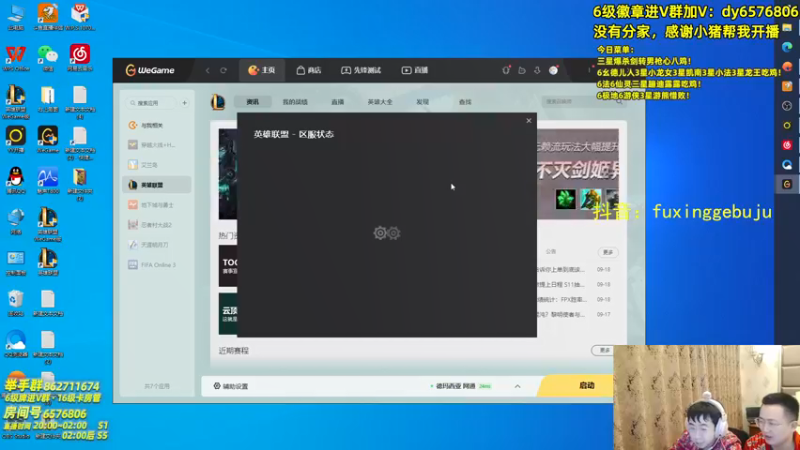Click the 德玛西亚 网通 server label
The image size is (800, 450).
coord(455,386)
